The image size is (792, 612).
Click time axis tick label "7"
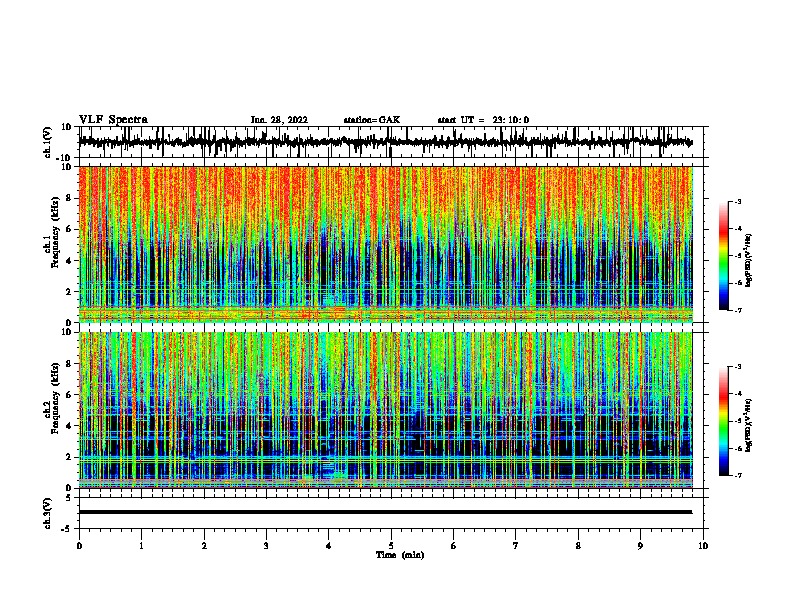[516, 546]
